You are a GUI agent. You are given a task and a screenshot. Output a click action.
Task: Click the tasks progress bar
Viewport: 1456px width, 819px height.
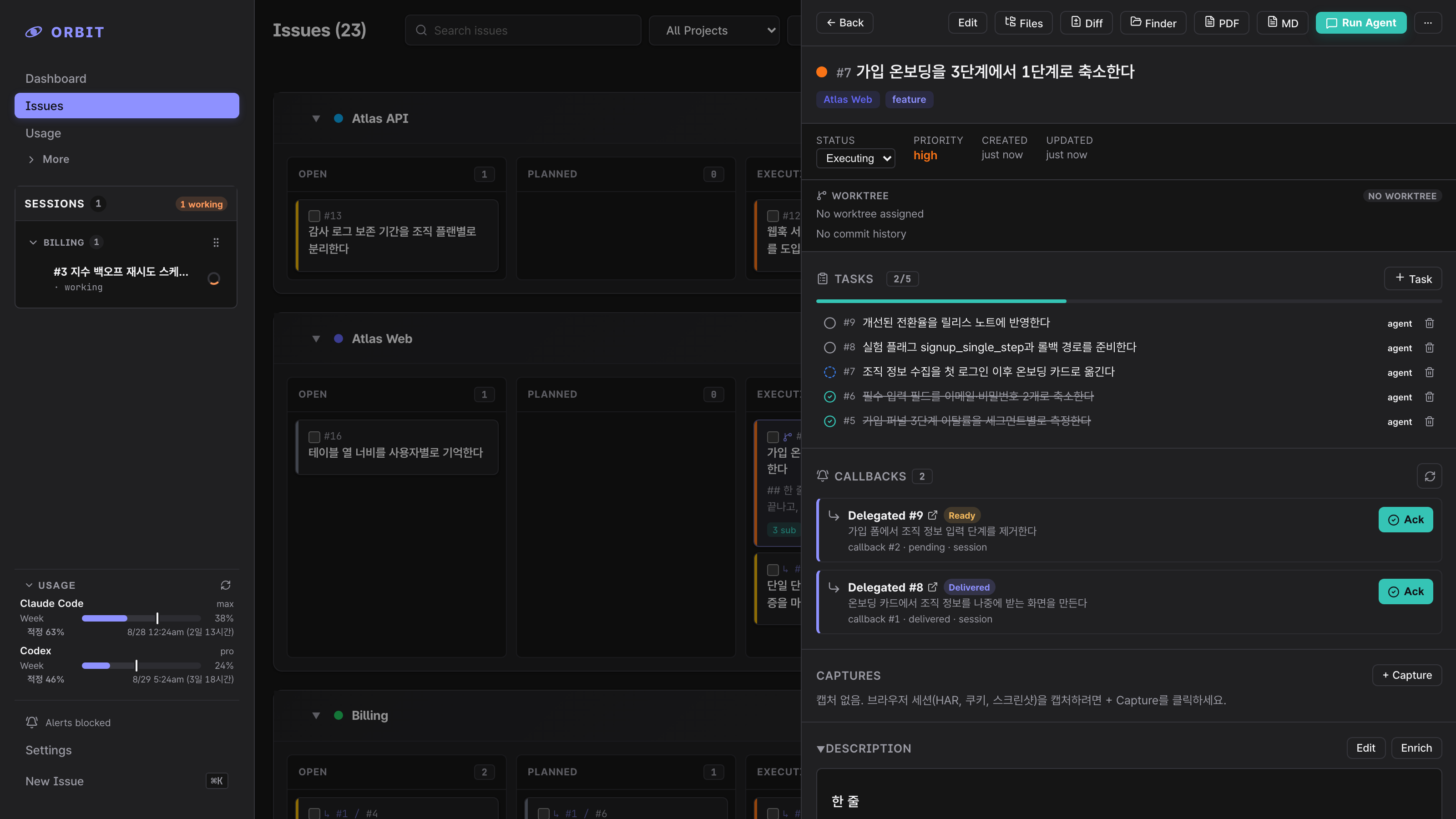tap(1129, 301)
